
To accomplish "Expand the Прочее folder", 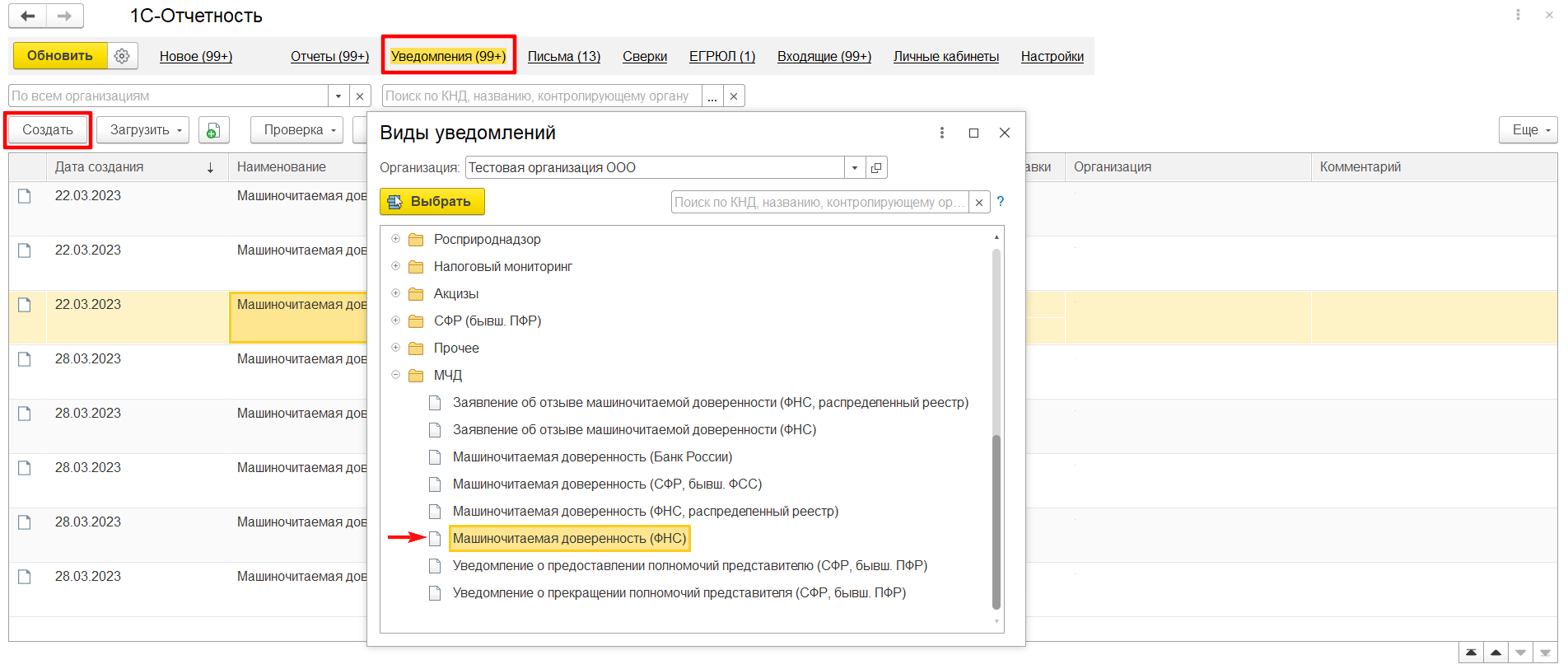I will click(x=395, y=348).
